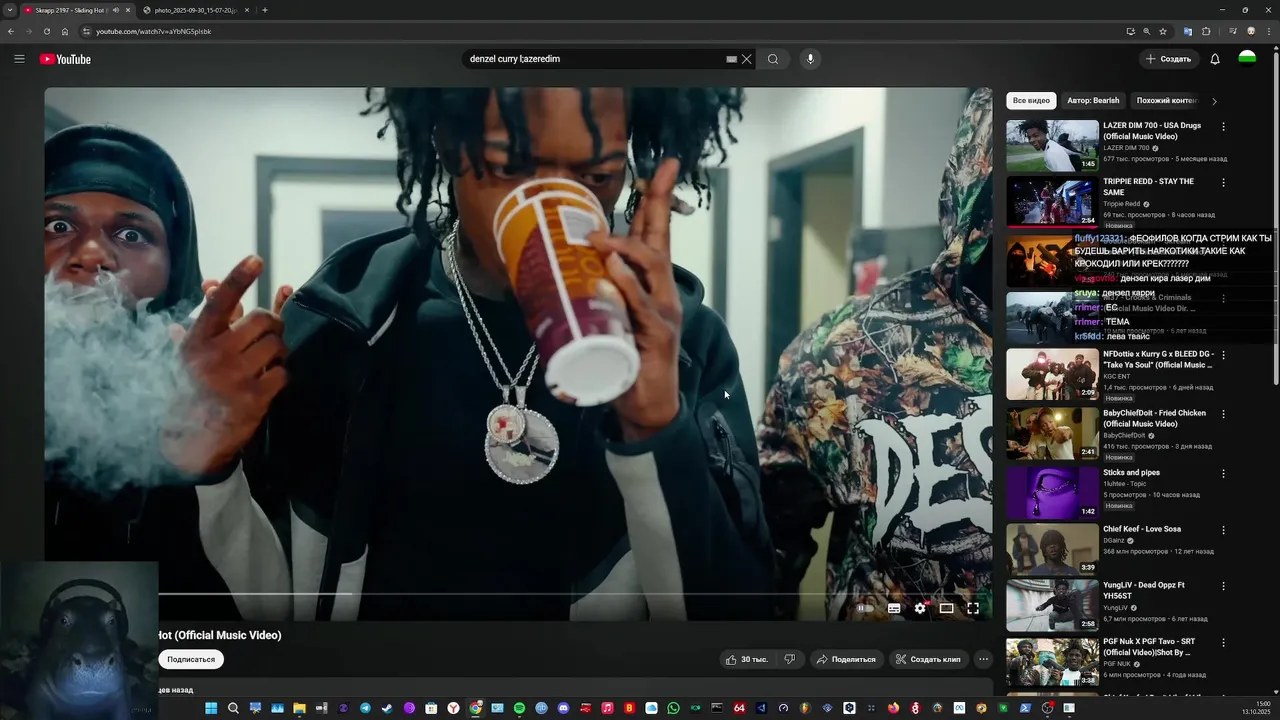Open Windows taskbar search
This screenshot has width=1280, height=720.
[x=233, y=708]
